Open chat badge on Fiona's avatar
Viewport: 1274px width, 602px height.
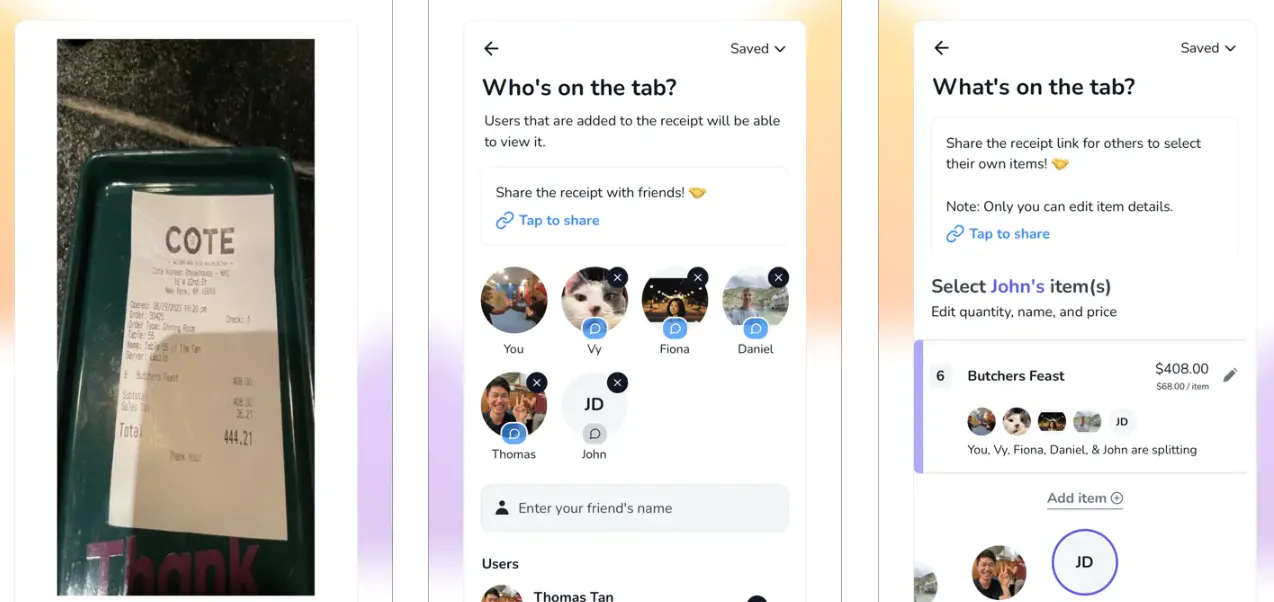tap(675, 328)
